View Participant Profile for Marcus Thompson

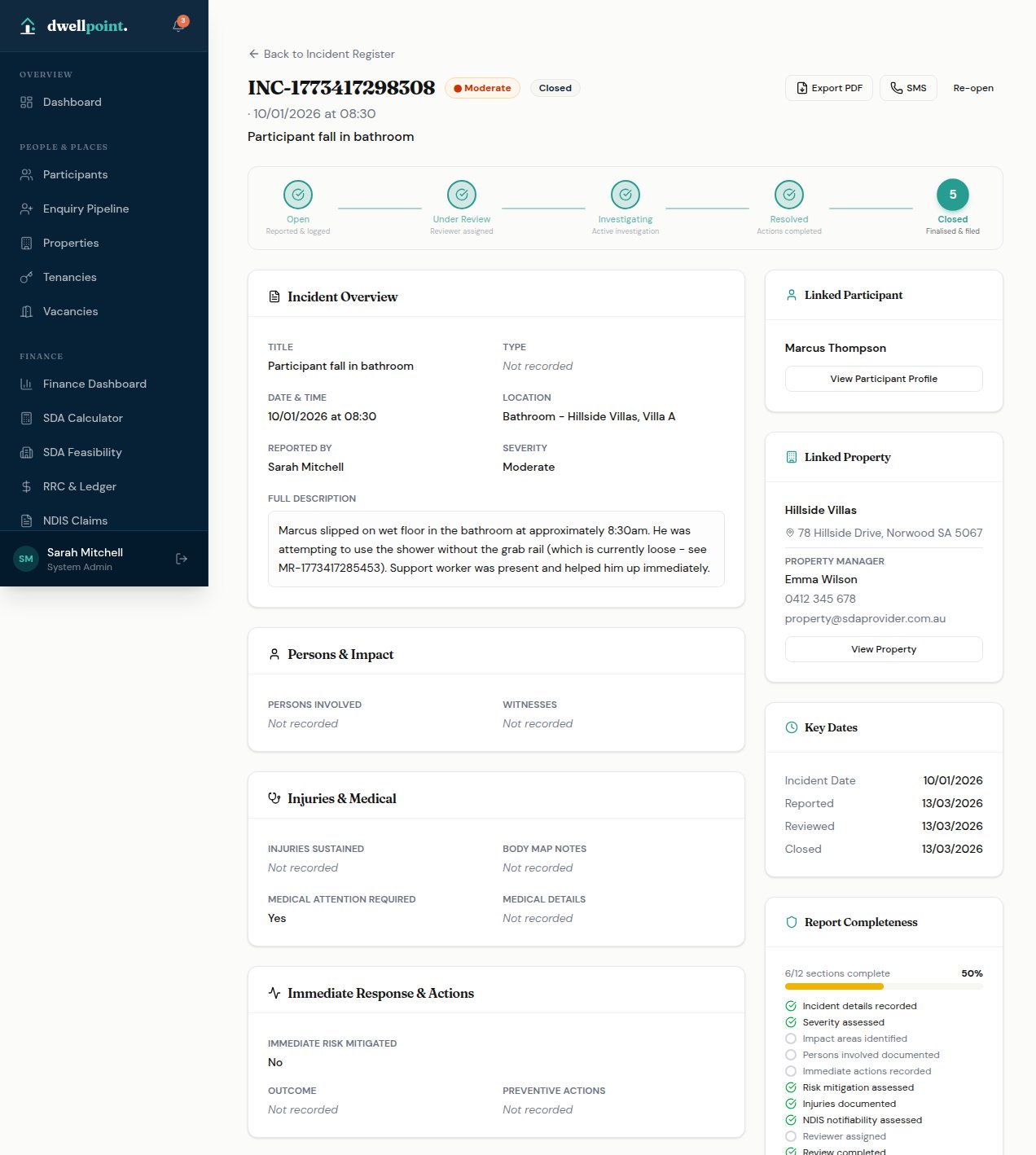[x=884, y=379]
